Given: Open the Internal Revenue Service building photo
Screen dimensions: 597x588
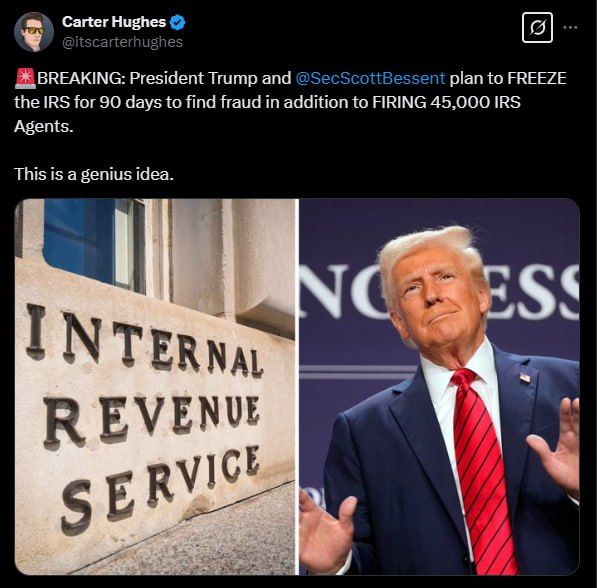Looking at the screenshot, I should (155, 387).
